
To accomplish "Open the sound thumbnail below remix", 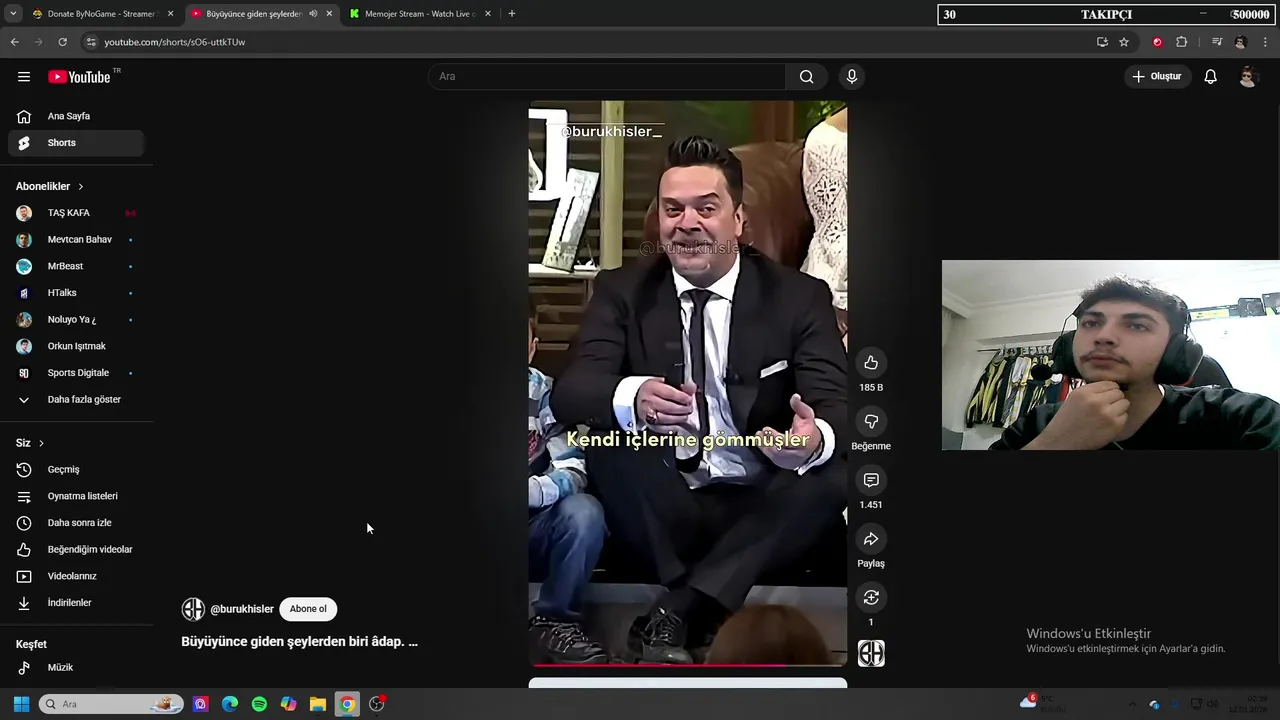I will pos(871,654).
